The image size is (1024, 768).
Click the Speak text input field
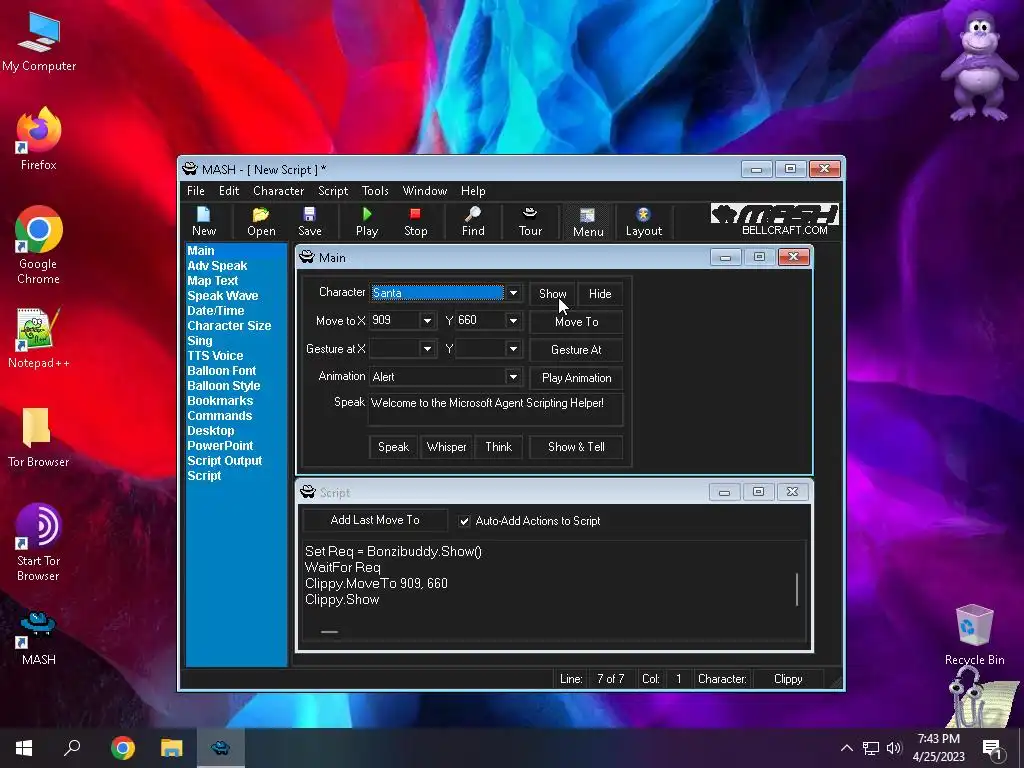(496, 409)
